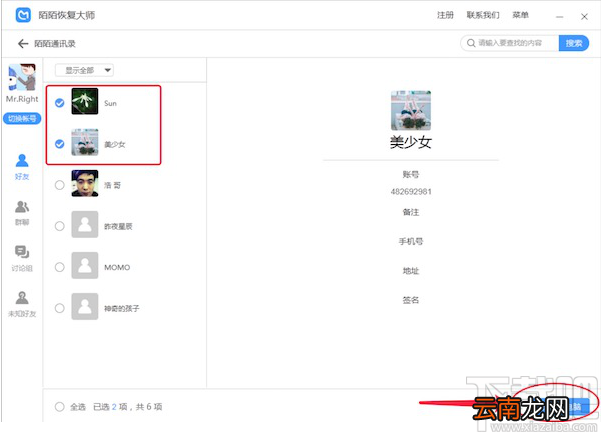
Task: Open the 注册 register menu
Action: click(445, 15)
